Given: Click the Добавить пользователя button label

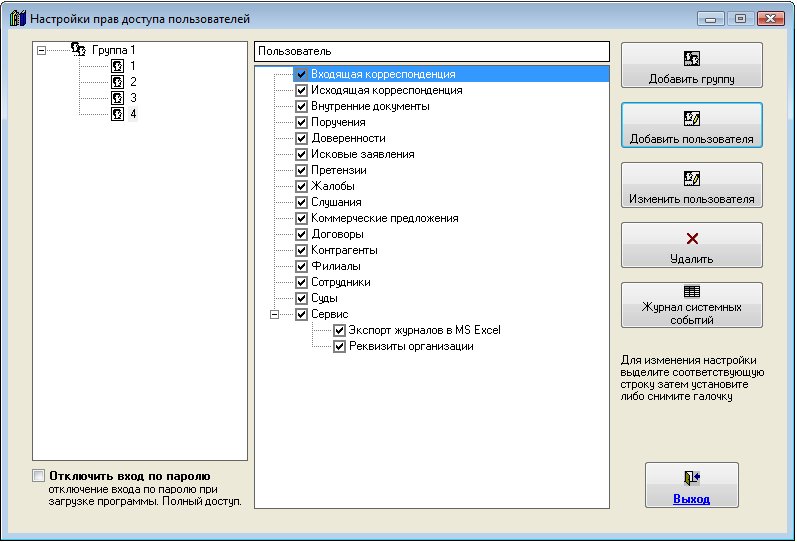Looking at the screenshot, I should pos(692,139).
